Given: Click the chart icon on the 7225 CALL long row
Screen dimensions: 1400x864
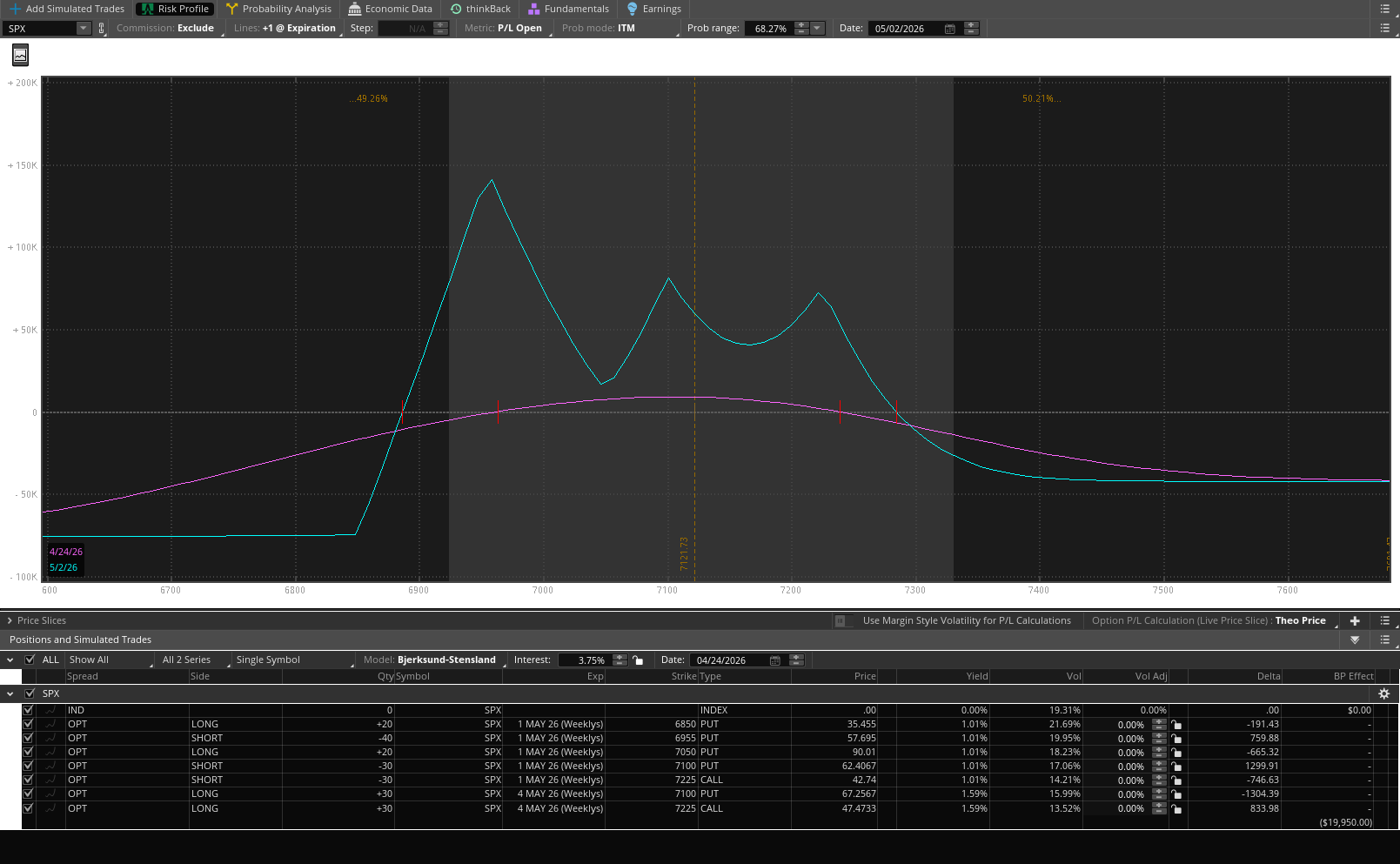Looking at the screenshot, I should 51,808.
